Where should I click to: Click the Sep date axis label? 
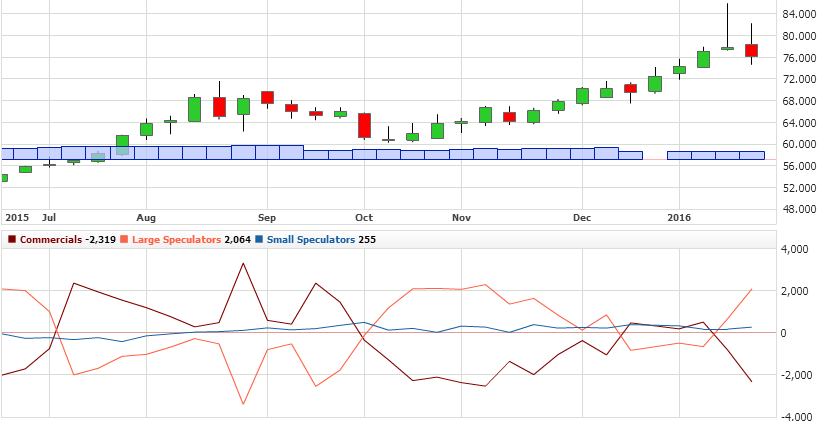[267, 218]
